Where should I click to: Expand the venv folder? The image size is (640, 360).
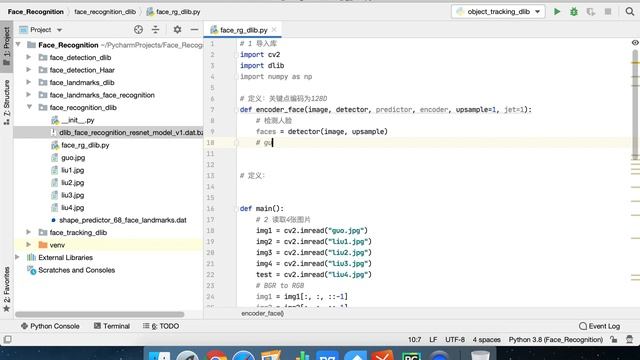pos(29,244)
